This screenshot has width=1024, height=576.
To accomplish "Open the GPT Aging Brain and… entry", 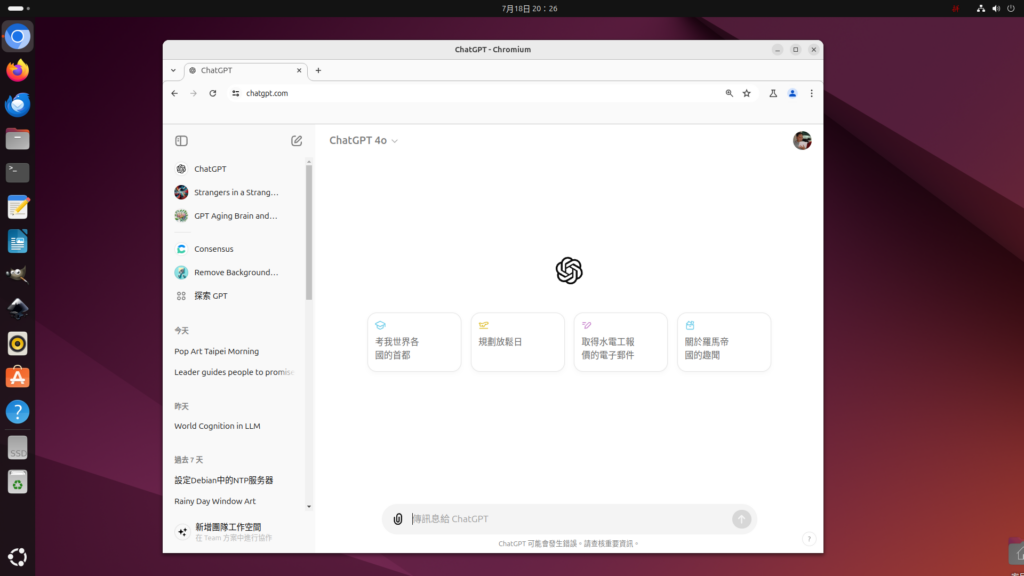I will (236, 216).
